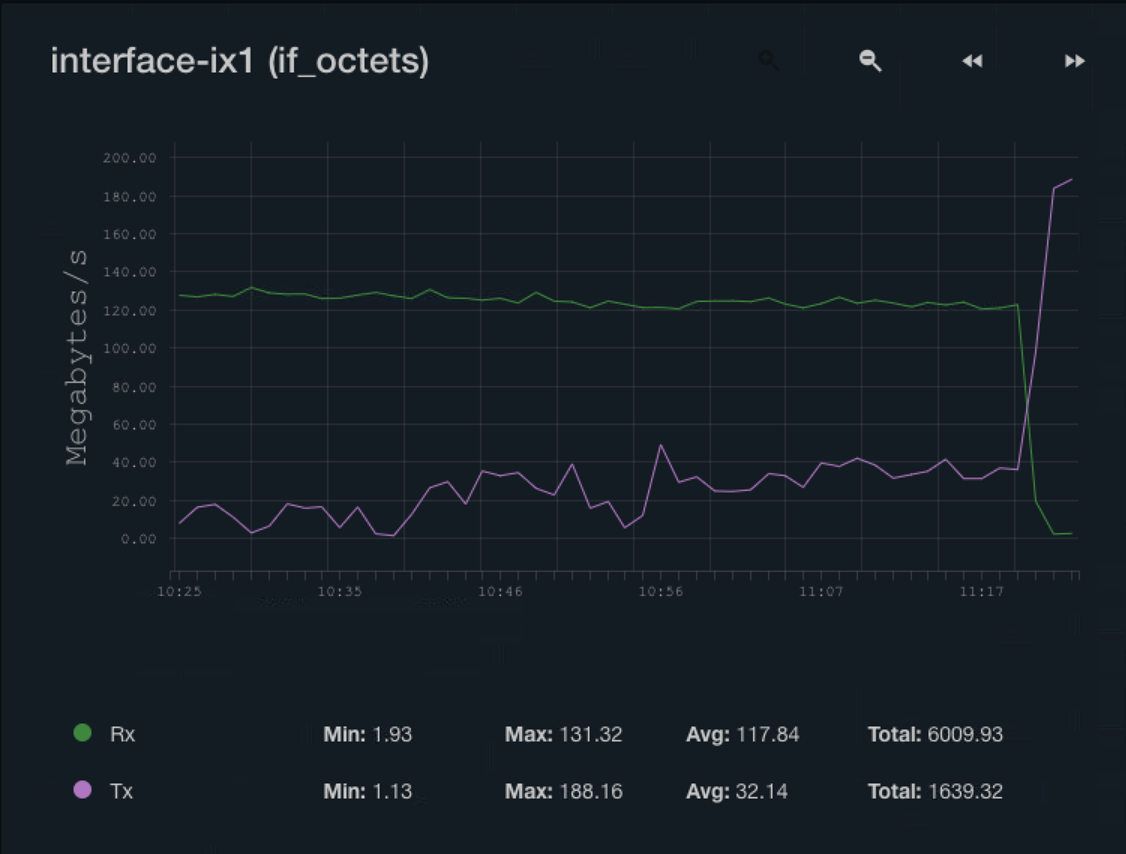This screenshot has height=854, width=1126.
Task: Click the 200.00 tick on the y-axis
Action: [x=129, y=158]
